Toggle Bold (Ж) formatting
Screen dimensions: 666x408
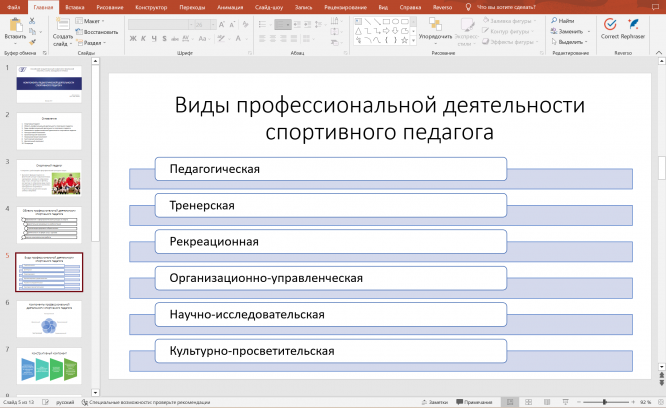point(134,39)
